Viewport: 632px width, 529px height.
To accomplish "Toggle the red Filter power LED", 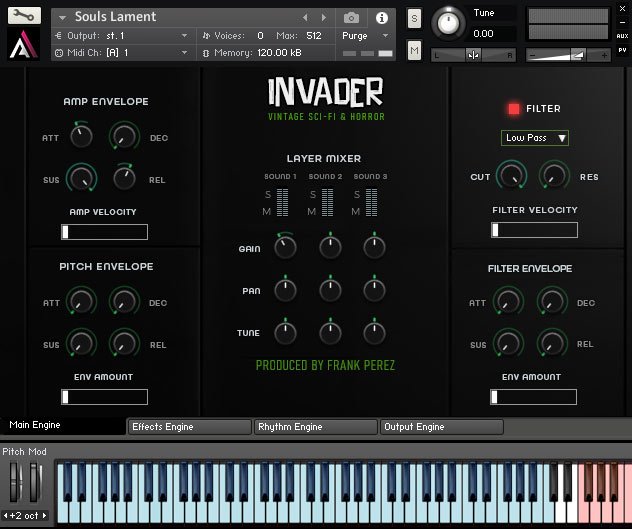I will click(x=515, y=108).
